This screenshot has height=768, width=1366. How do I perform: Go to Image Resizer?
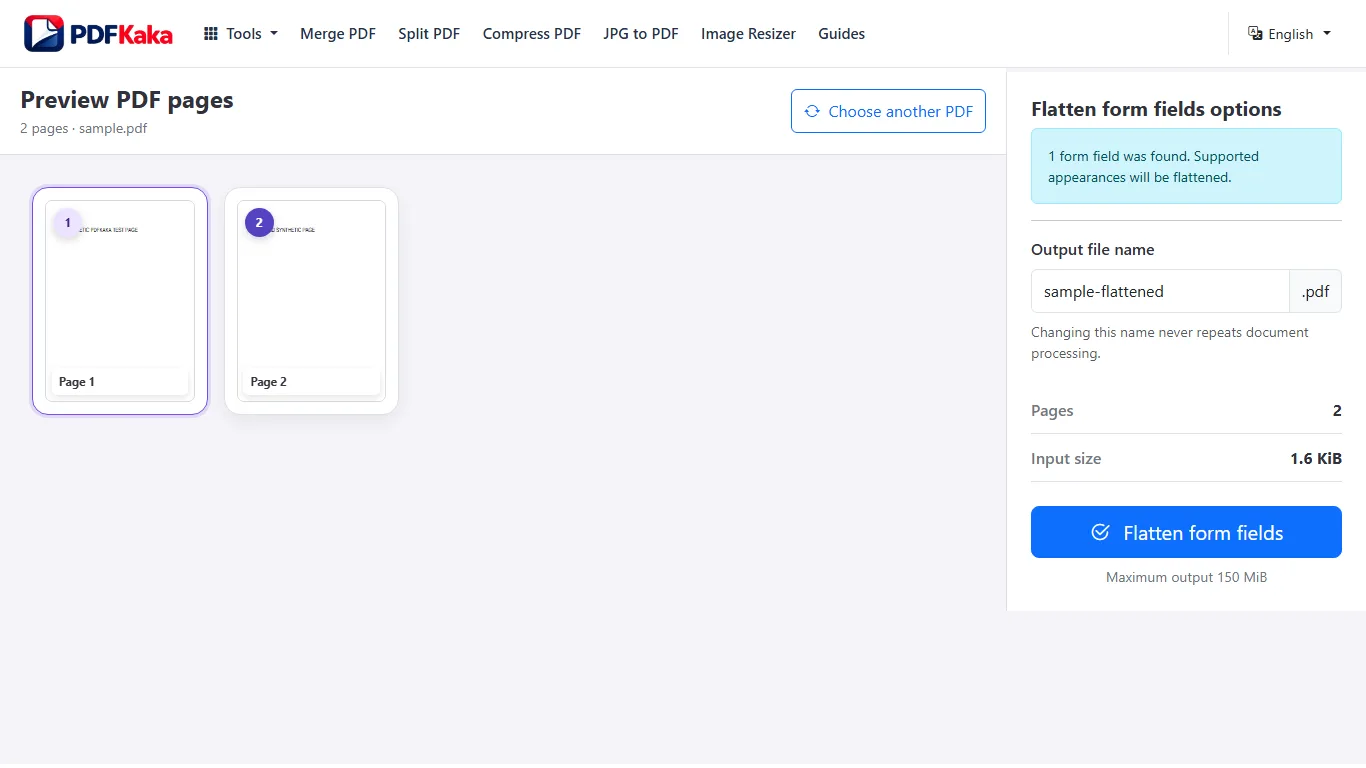748,34
